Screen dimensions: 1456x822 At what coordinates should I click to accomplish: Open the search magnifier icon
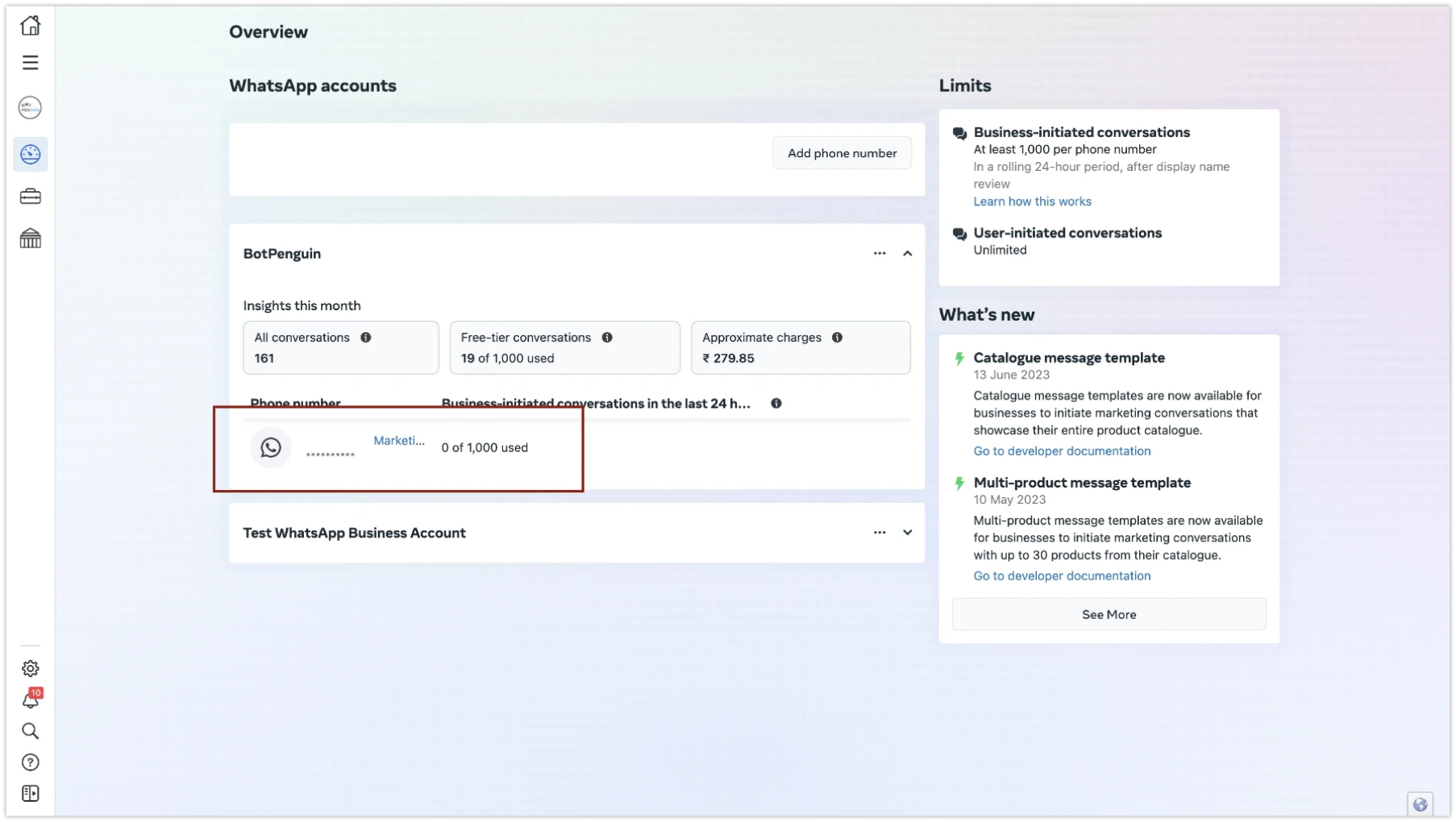click(x=31, y=731)
